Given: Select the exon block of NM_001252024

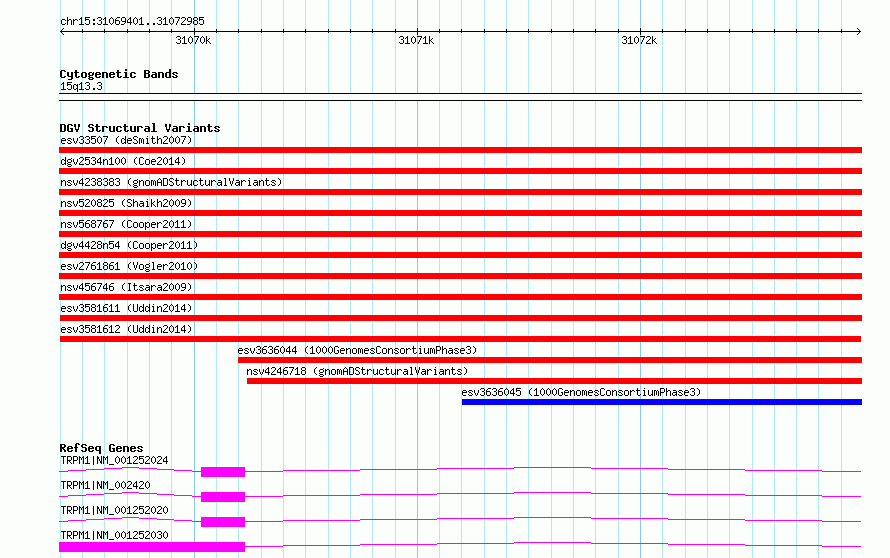Looking at the screenshot, I should point(222,472).
